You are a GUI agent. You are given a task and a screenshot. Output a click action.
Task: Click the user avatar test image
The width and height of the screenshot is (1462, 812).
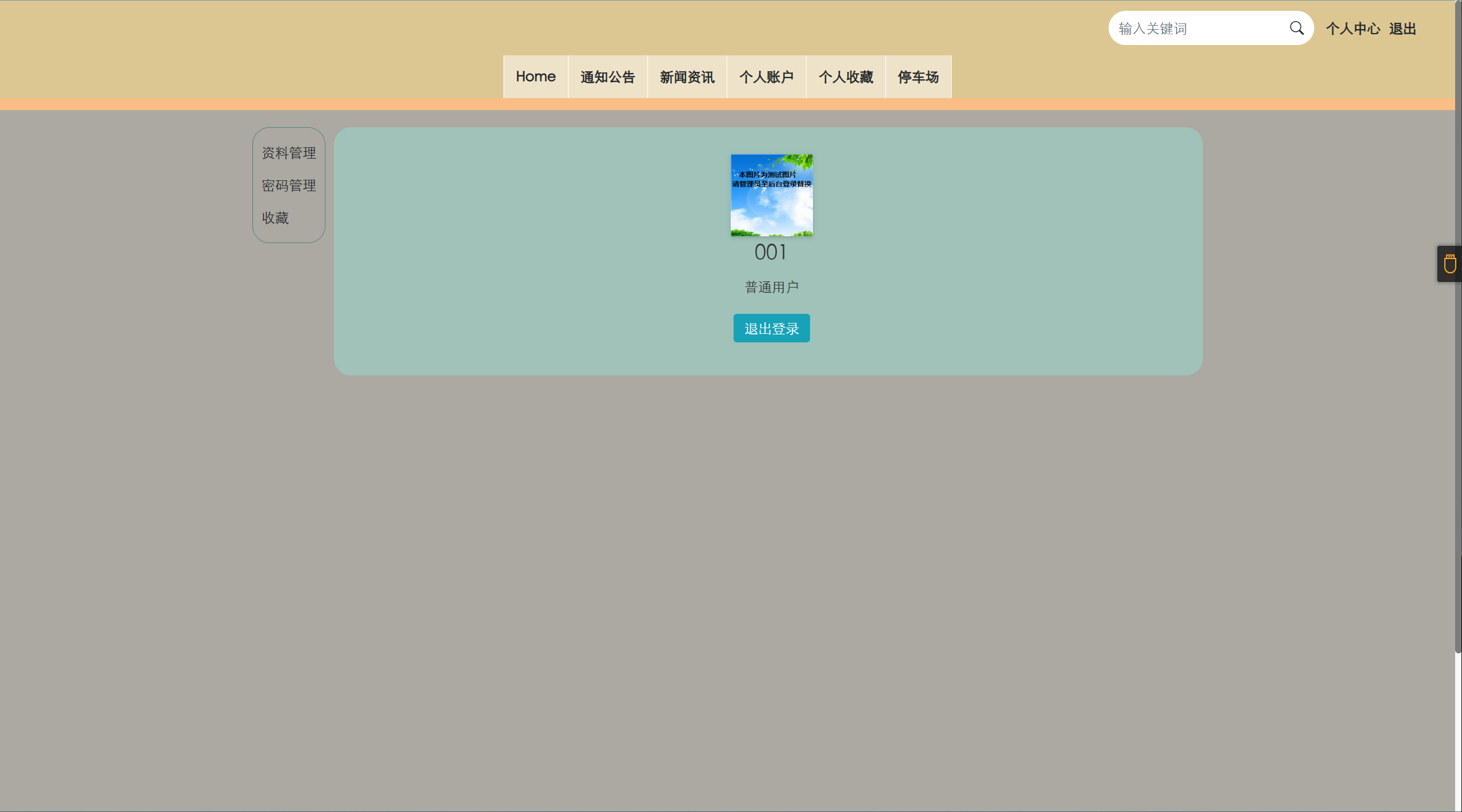click(771, 195)
